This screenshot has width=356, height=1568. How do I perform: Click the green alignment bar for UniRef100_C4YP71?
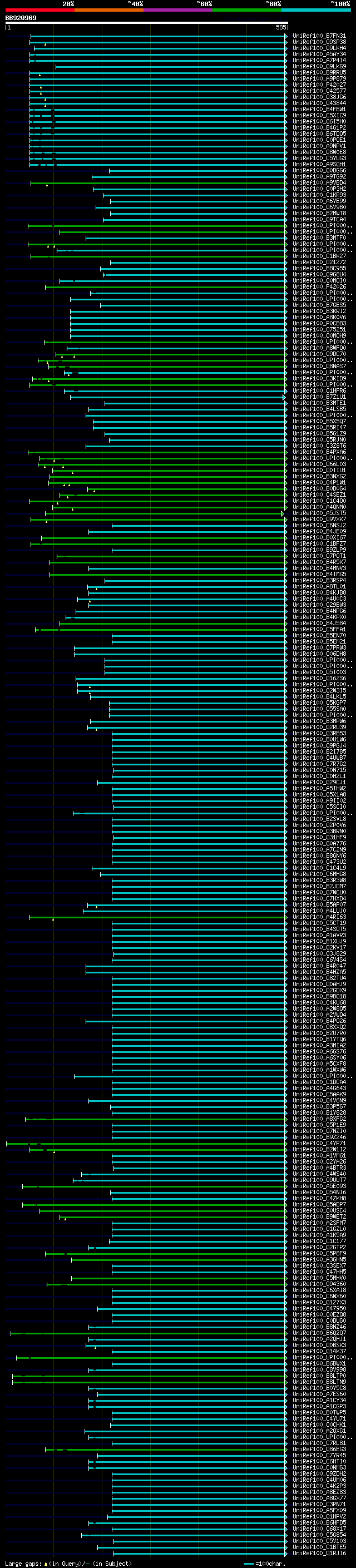[147, 1143]
